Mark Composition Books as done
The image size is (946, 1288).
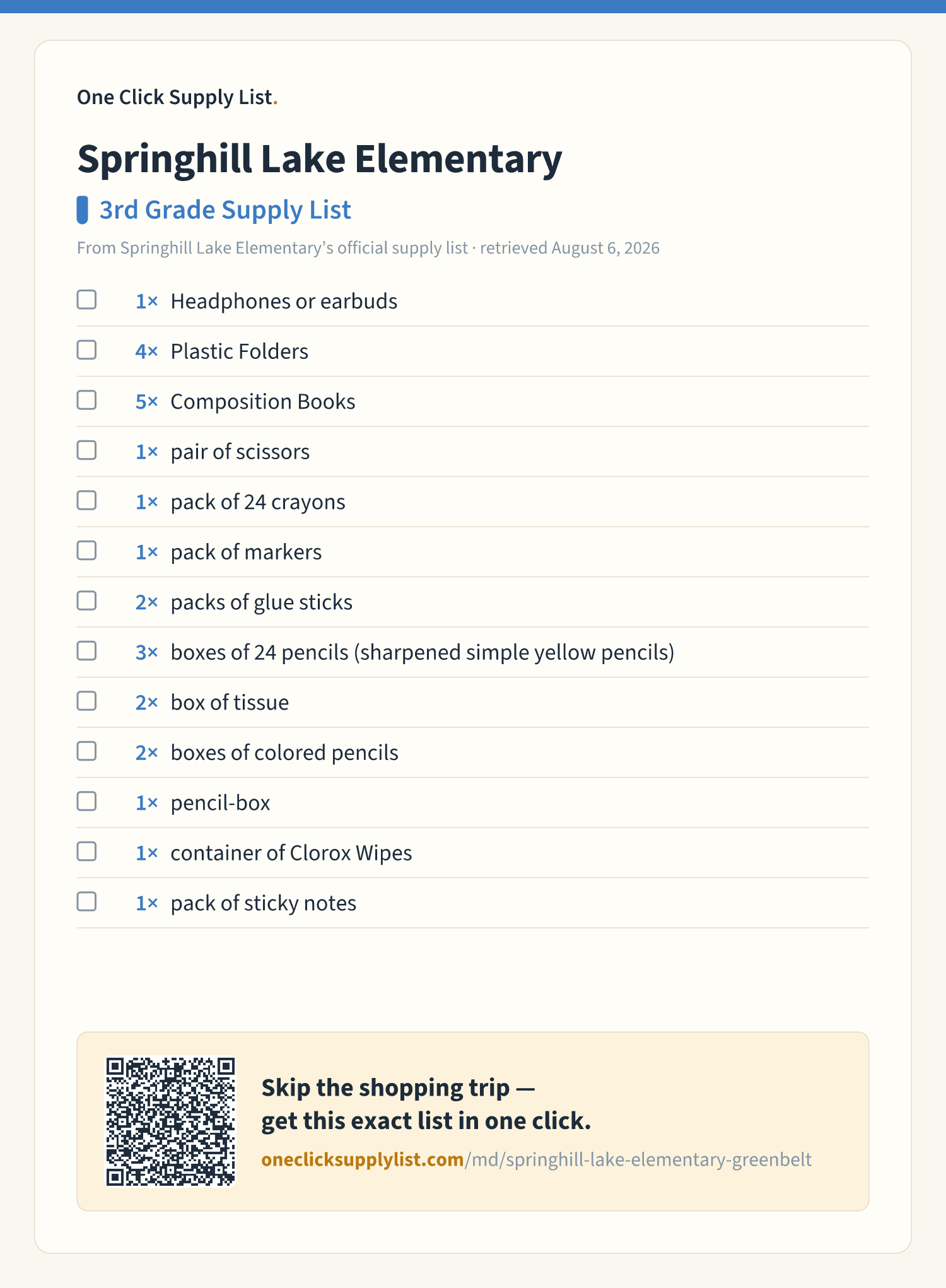pos(86,400)
